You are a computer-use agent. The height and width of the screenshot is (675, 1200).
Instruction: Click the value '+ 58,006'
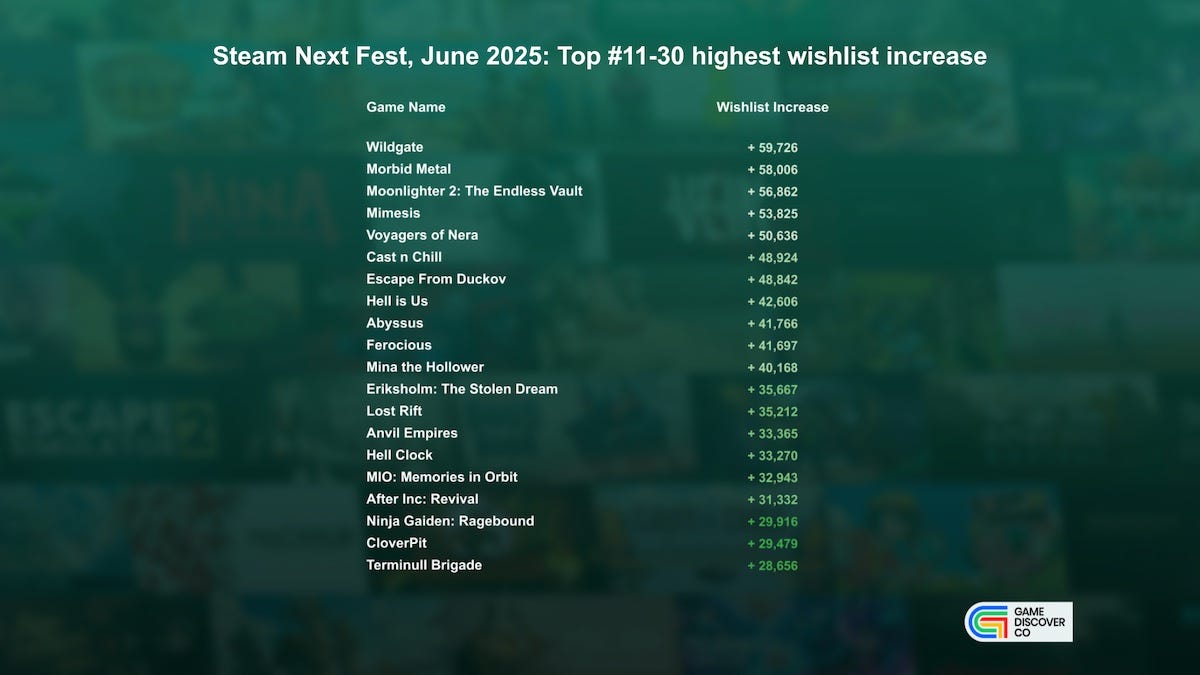pos(772,170)
